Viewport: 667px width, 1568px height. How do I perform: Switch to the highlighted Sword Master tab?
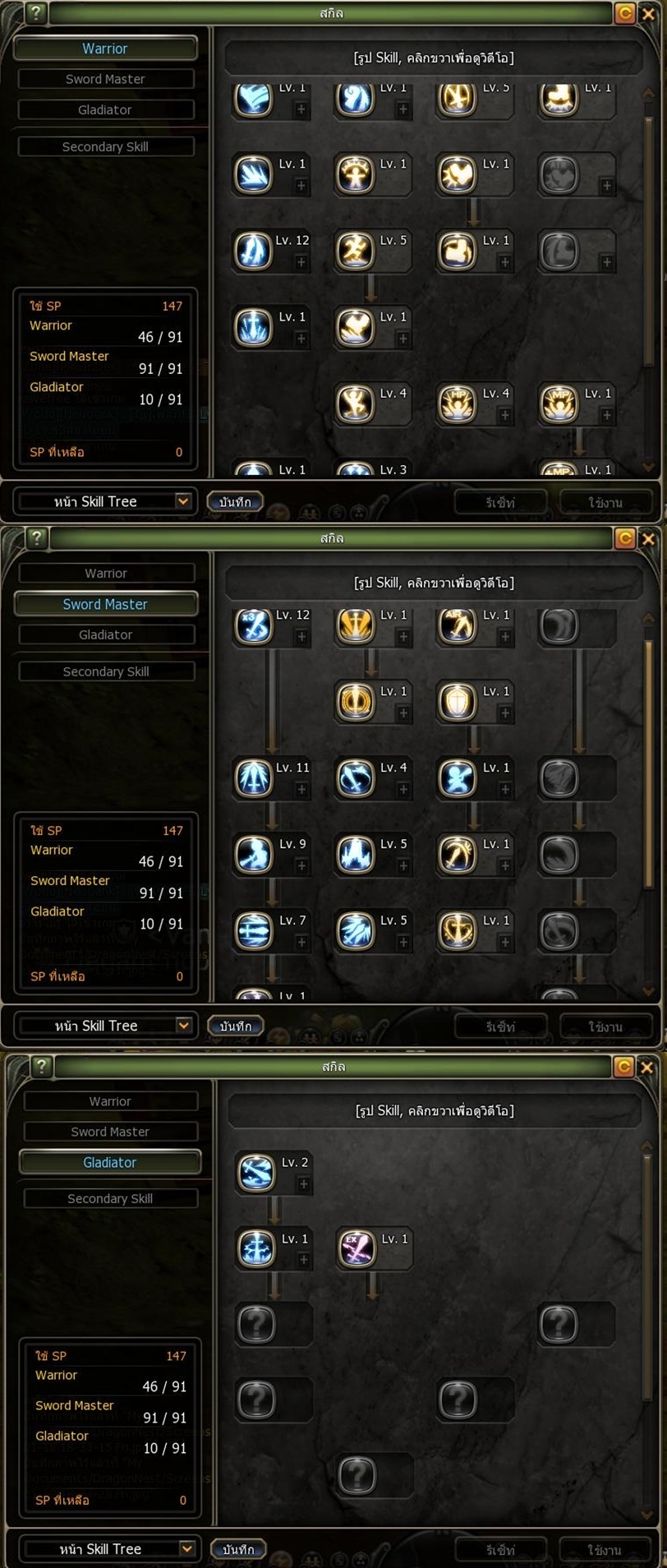[105, 604]
